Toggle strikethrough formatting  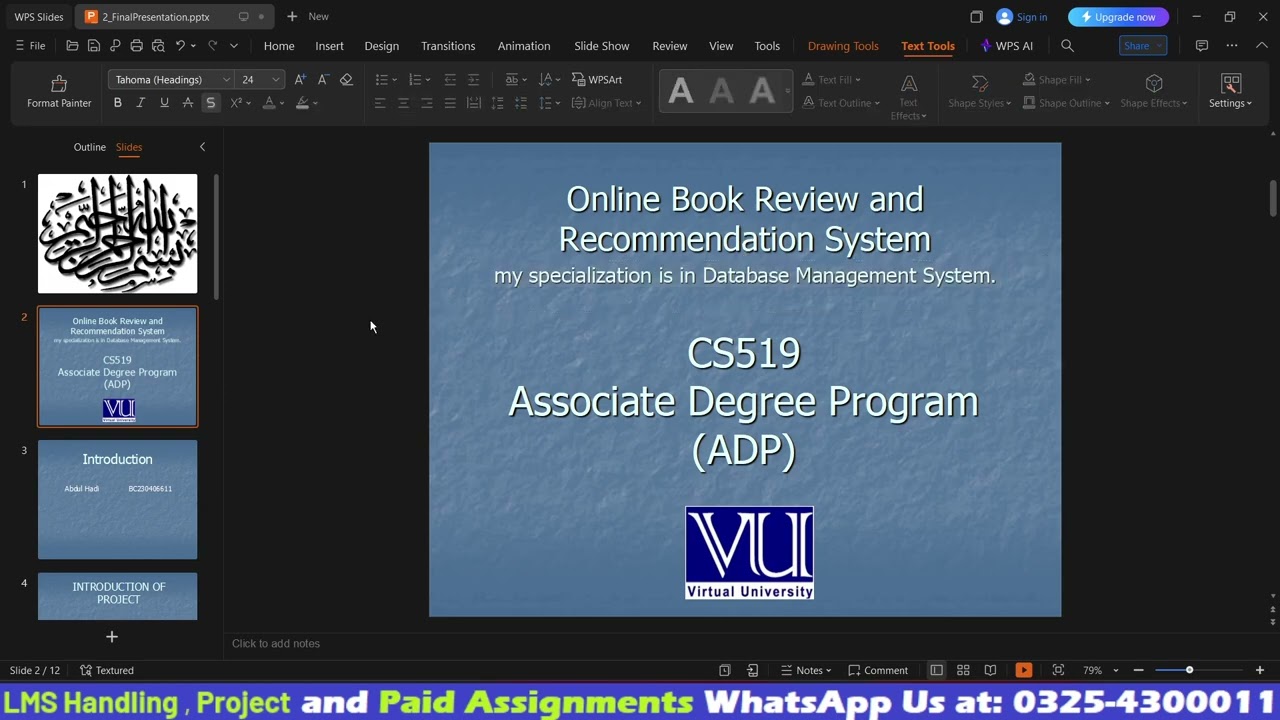[x=187, y=103]
